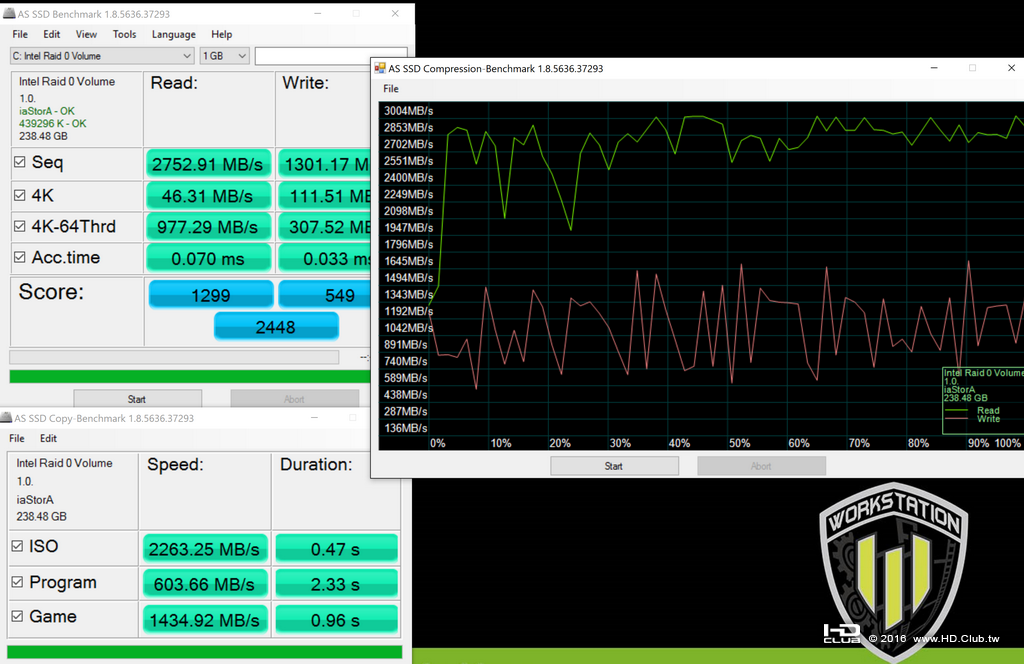
Task: Click the 439296 K - OK alignment text
Action: click(x=52, y=123)
